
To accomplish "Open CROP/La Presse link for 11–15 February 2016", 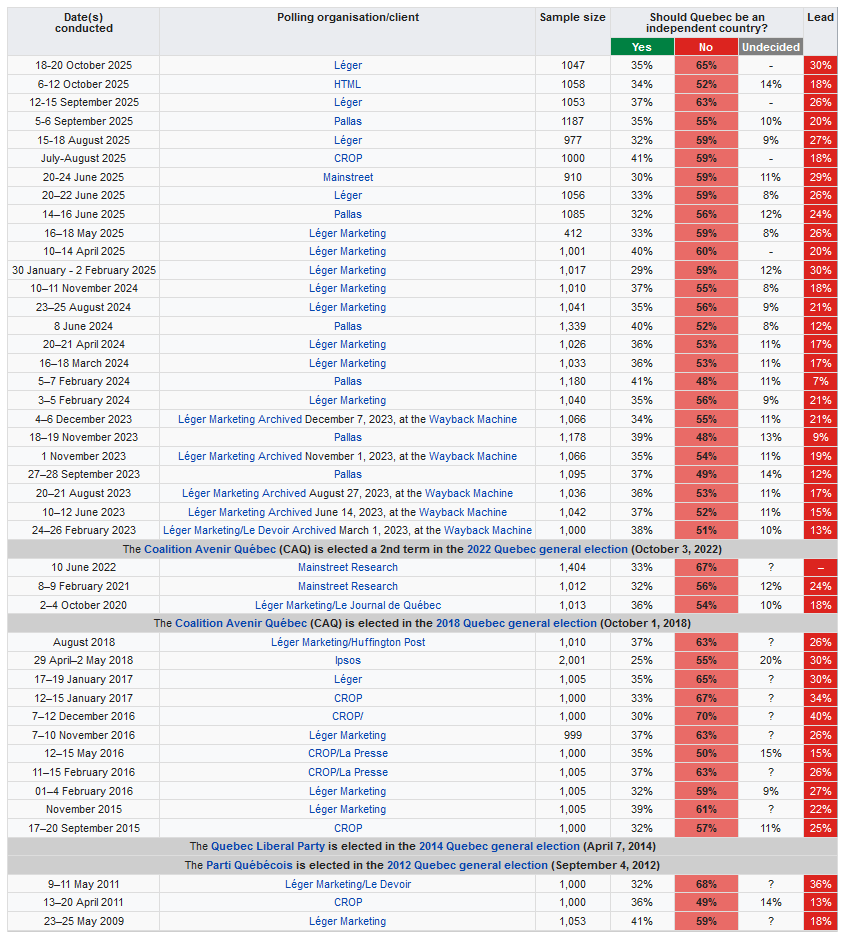I will (348, 772).
